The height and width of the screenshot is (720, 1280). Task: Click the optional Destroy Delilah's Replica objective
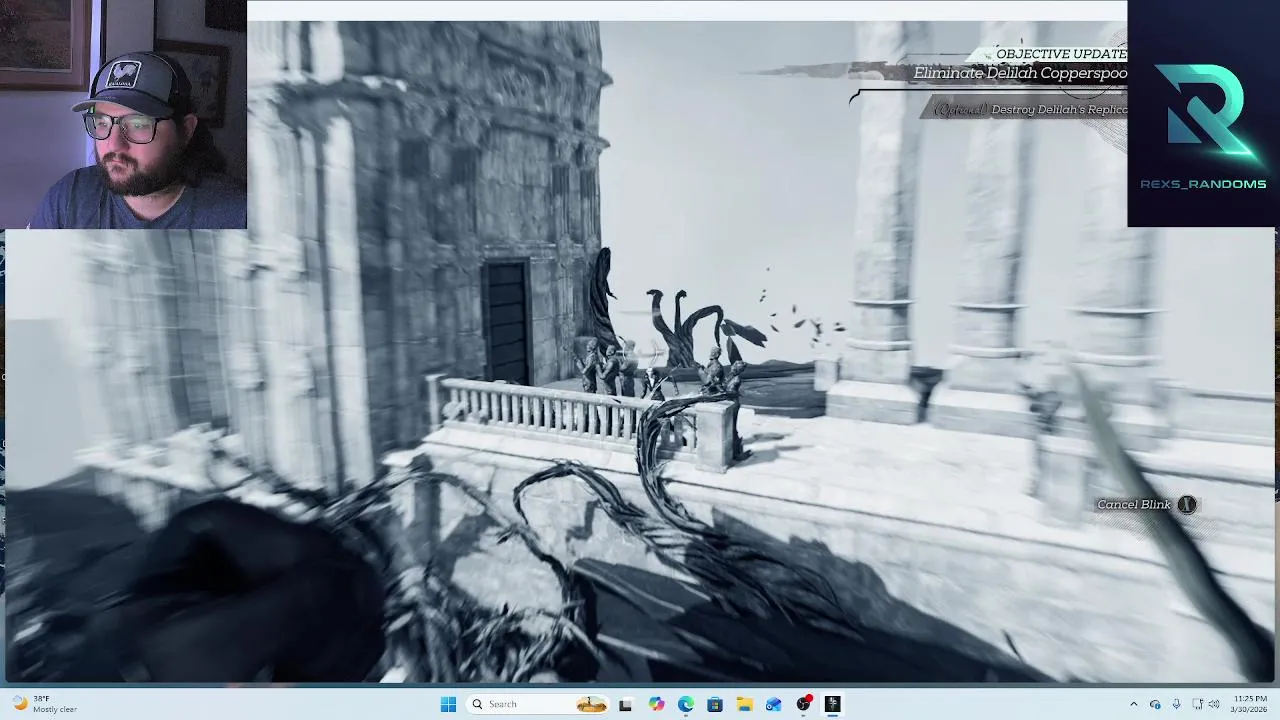click(x=1030, y=110)
